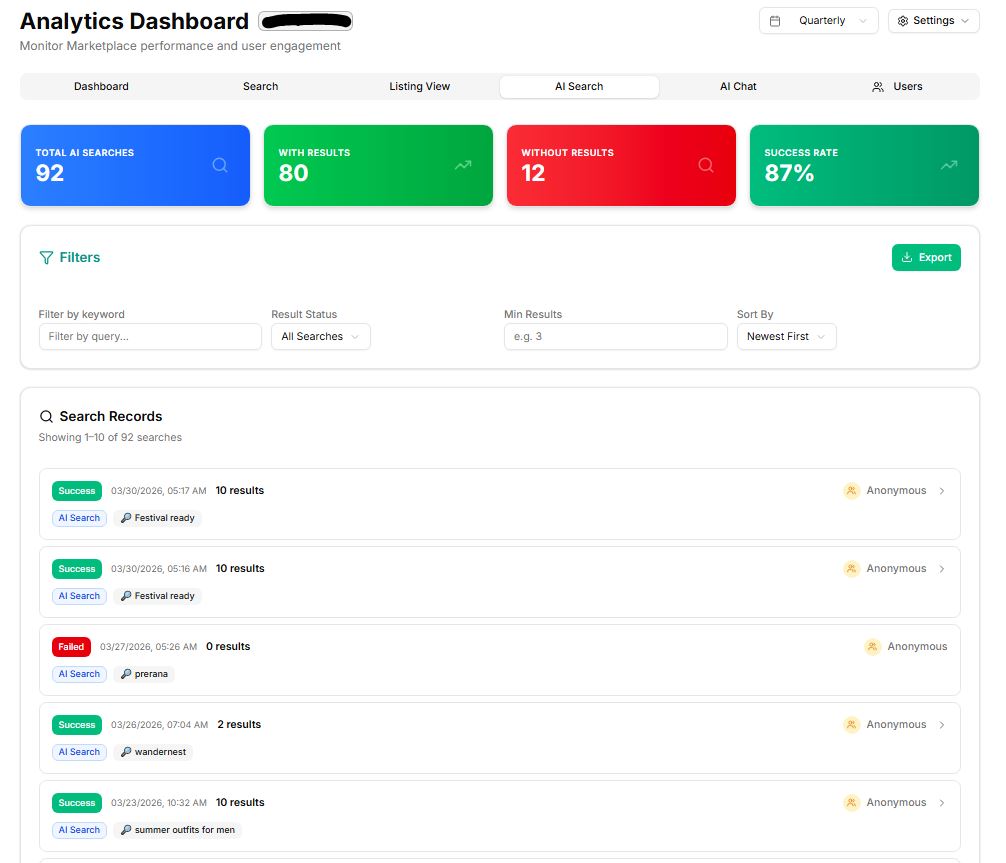Expand the wandernest search record chevron
The height and width of the screenshot is (863, 1006).
(942, 725)
